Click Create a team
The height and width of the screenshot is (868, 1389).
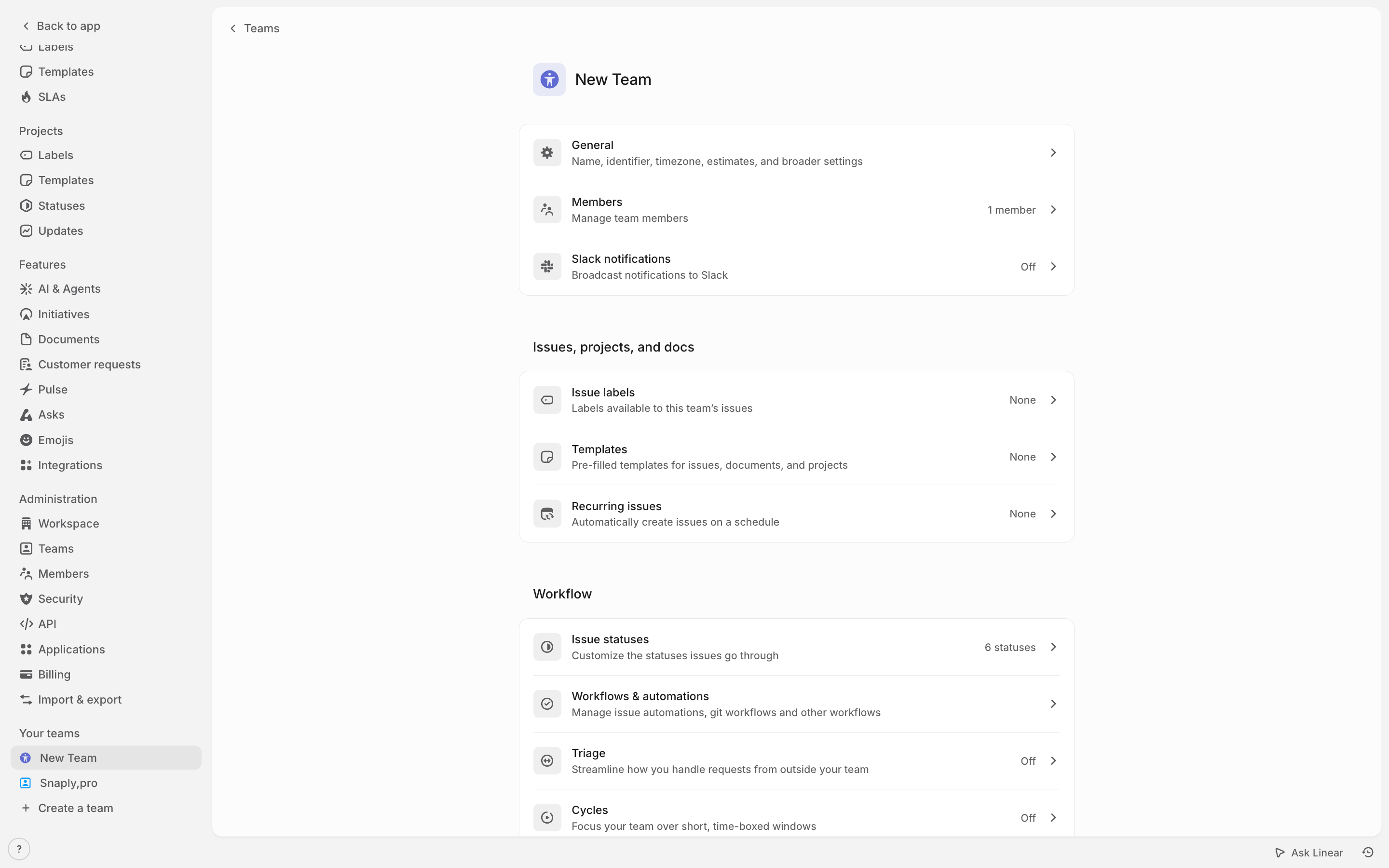[106, 808]
